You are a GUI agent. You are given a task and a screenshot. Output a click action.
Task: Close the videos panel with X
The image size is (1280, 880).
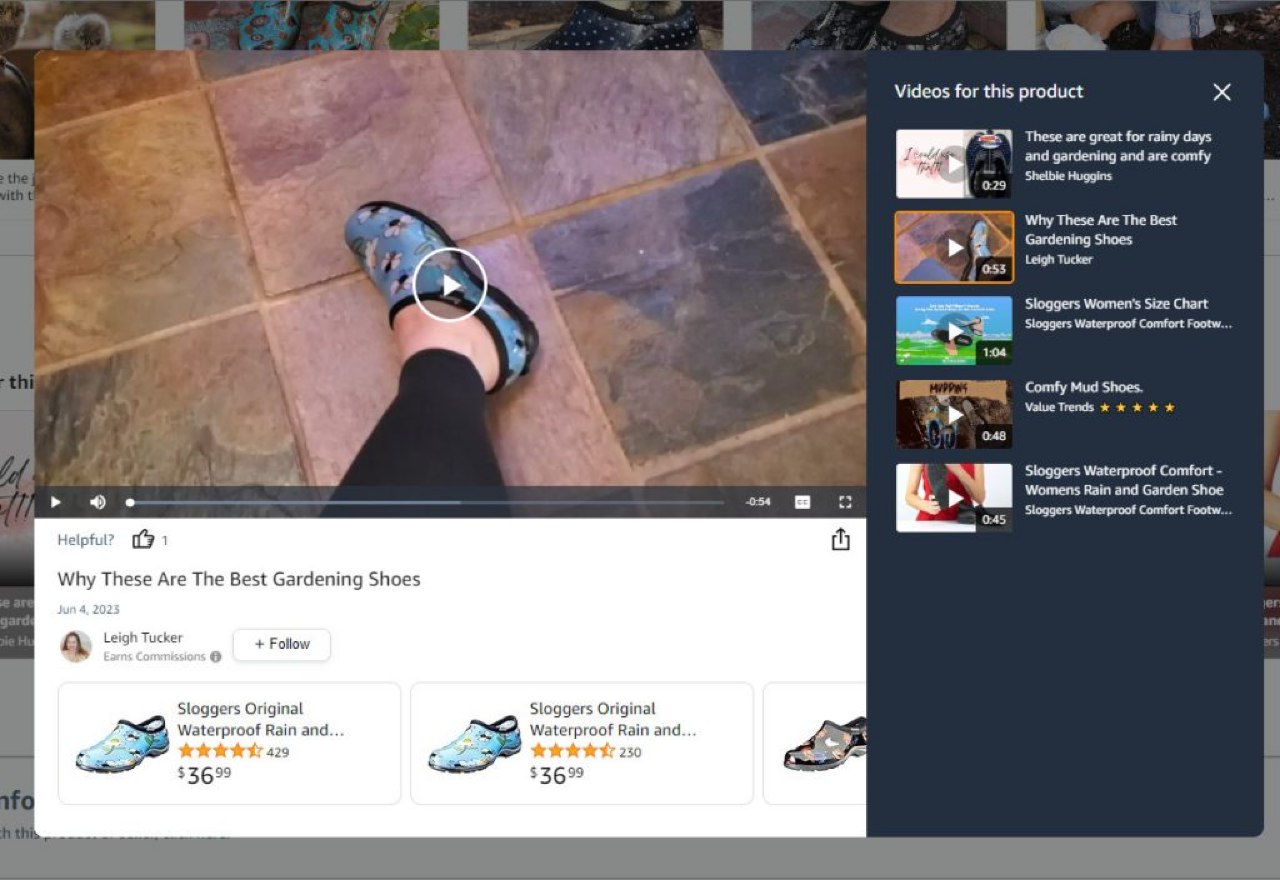[1222, 92]
